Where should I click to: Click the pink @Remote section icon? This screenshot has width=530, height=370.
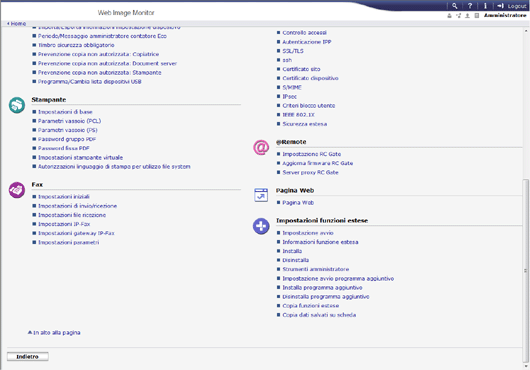(x=261, y=147)
